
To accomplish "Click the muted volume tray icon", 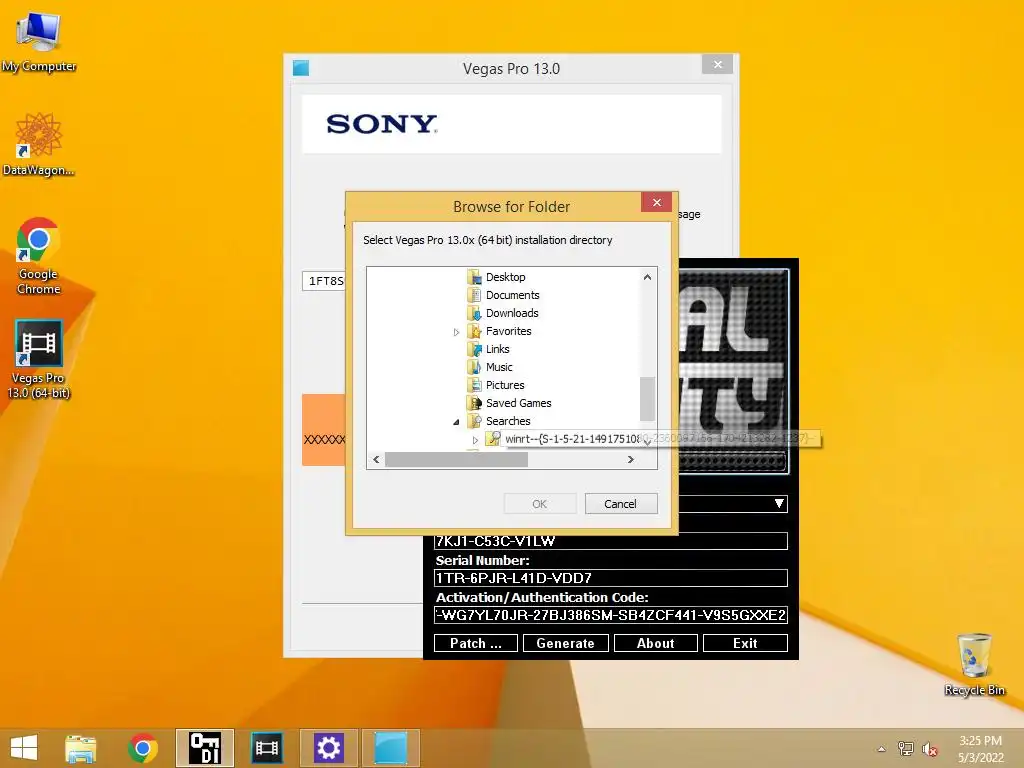I will pyautogui.click(x=929, y=749).
